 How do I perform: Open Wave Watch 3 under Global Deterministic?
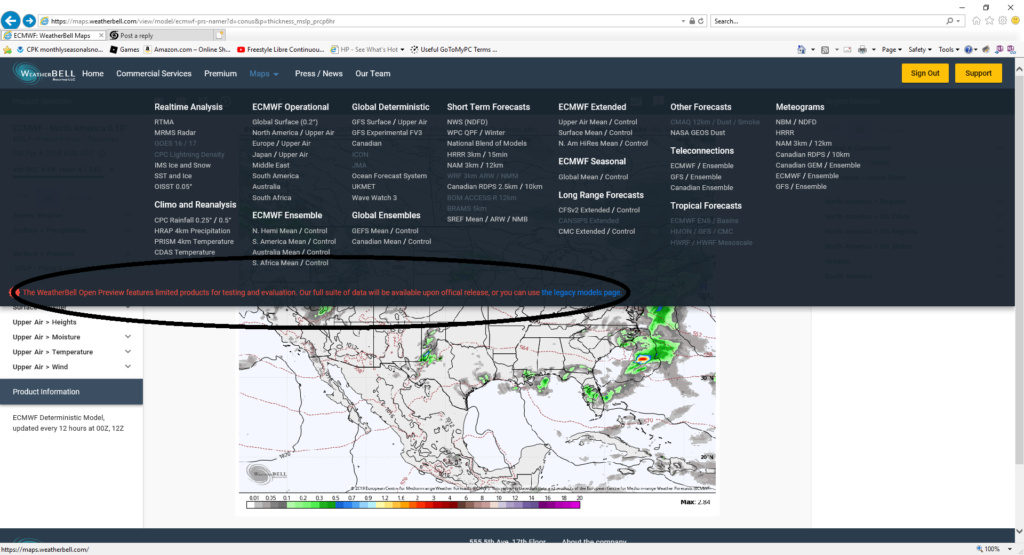point(374,198)
